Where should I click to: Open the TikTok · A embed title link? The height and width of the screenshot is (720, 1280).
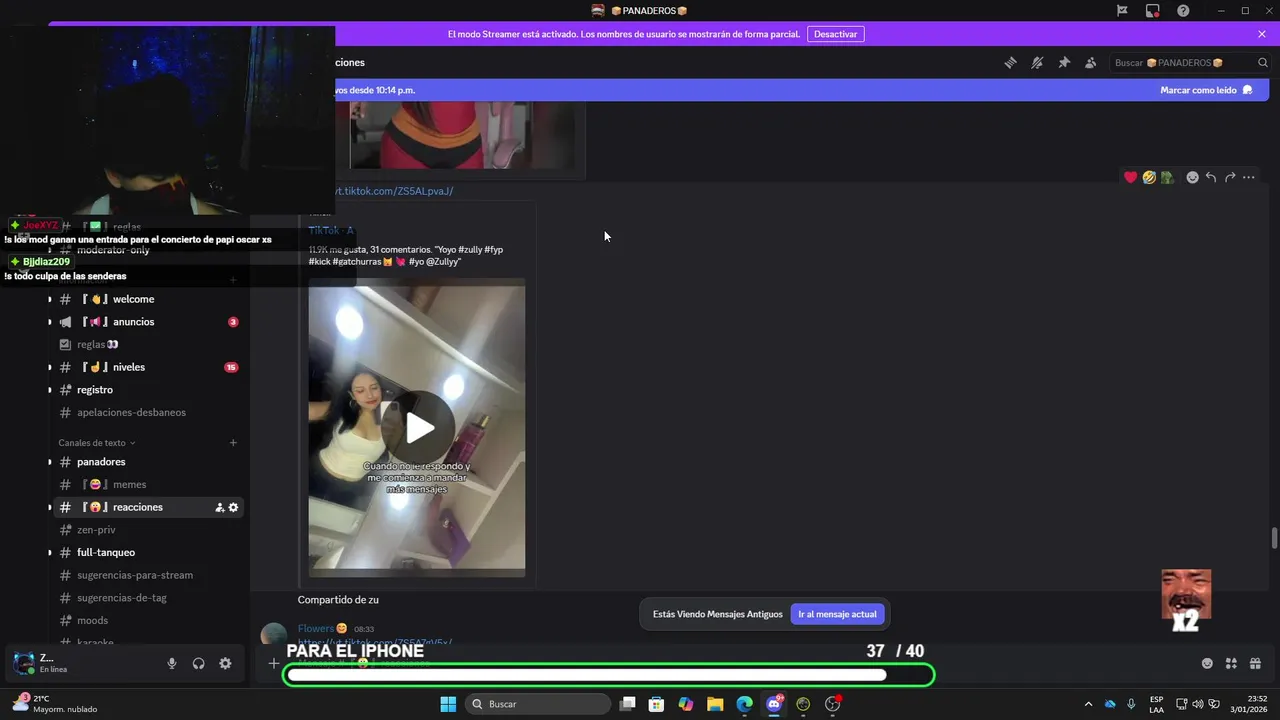[331, 230]
